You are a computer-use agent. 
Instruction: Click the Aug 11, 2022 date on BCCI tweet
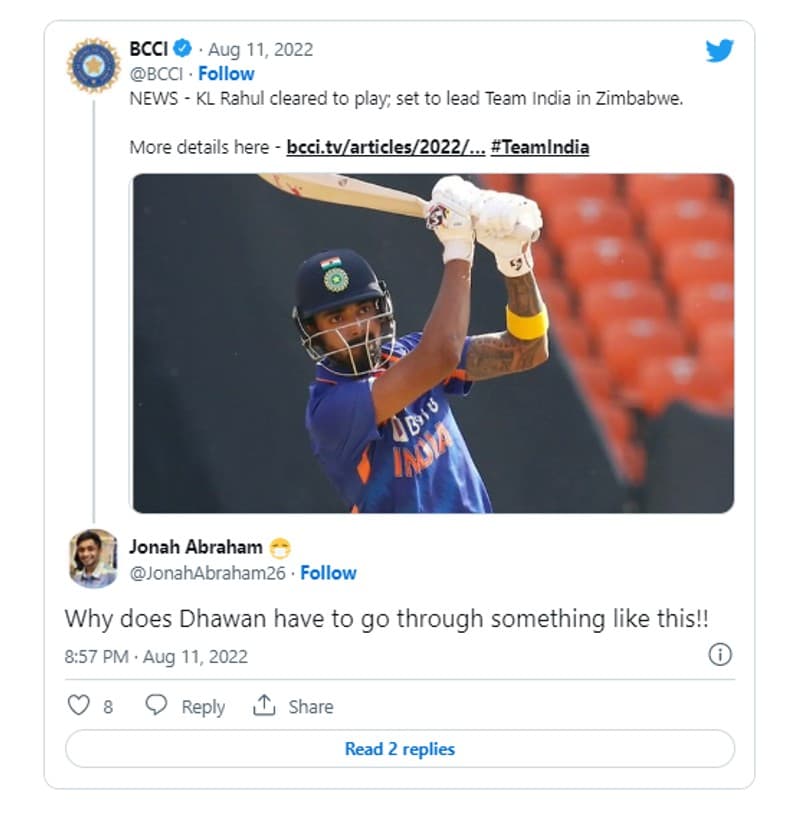click(260, 49)
